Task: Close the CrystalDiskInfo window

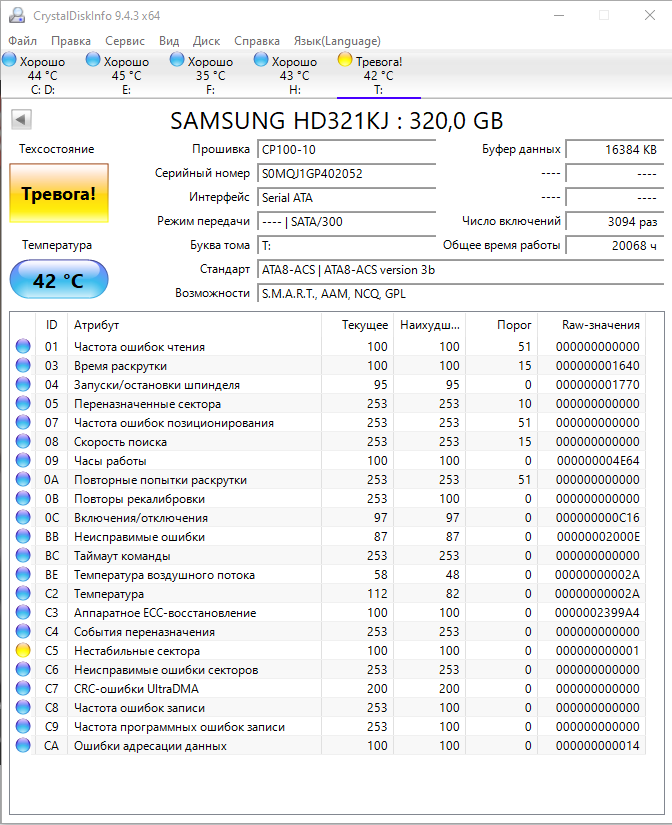Action: click(650, 15)
